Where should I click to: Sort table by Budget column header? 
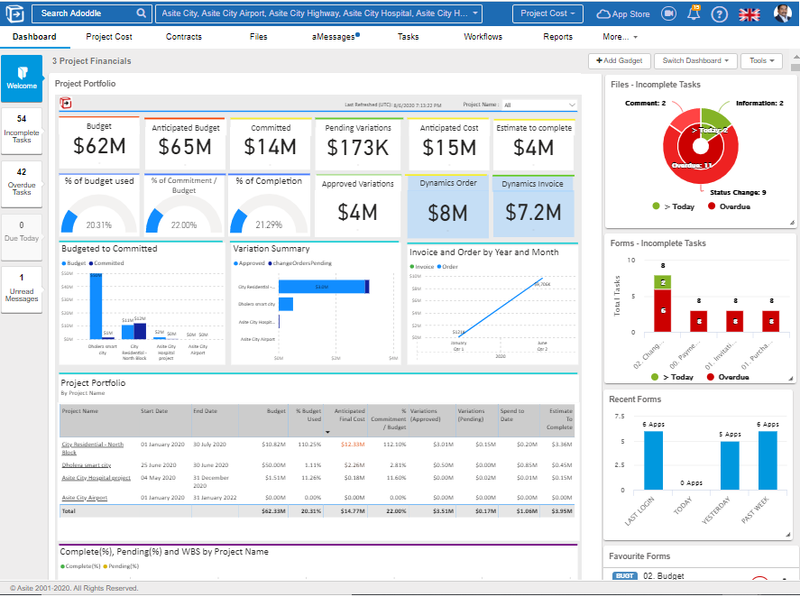[276, 411]
